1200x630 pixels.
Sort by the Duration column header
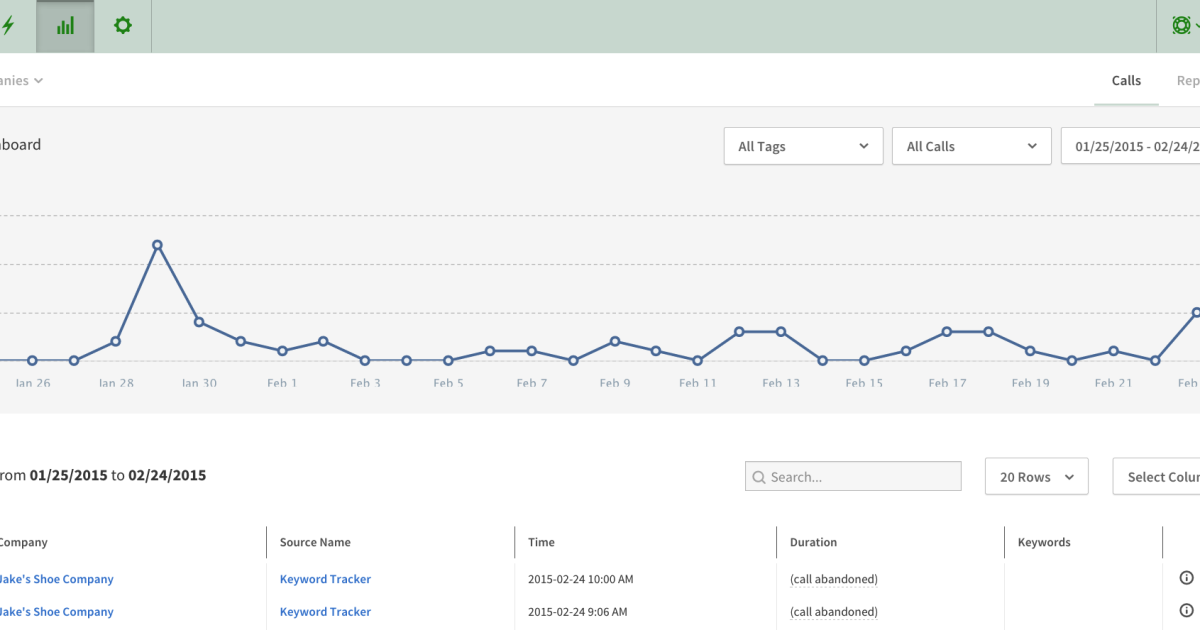click(813, 542)
